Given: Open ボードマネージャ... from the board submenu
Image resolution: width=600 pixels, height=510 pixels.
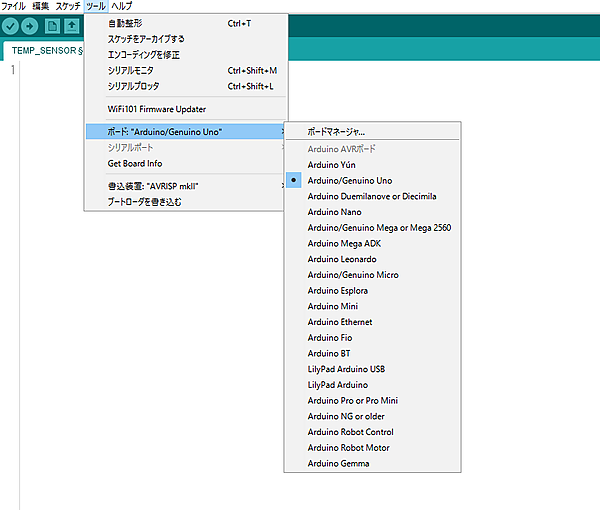Looking at the screenshot, I should tap(337, 132).
